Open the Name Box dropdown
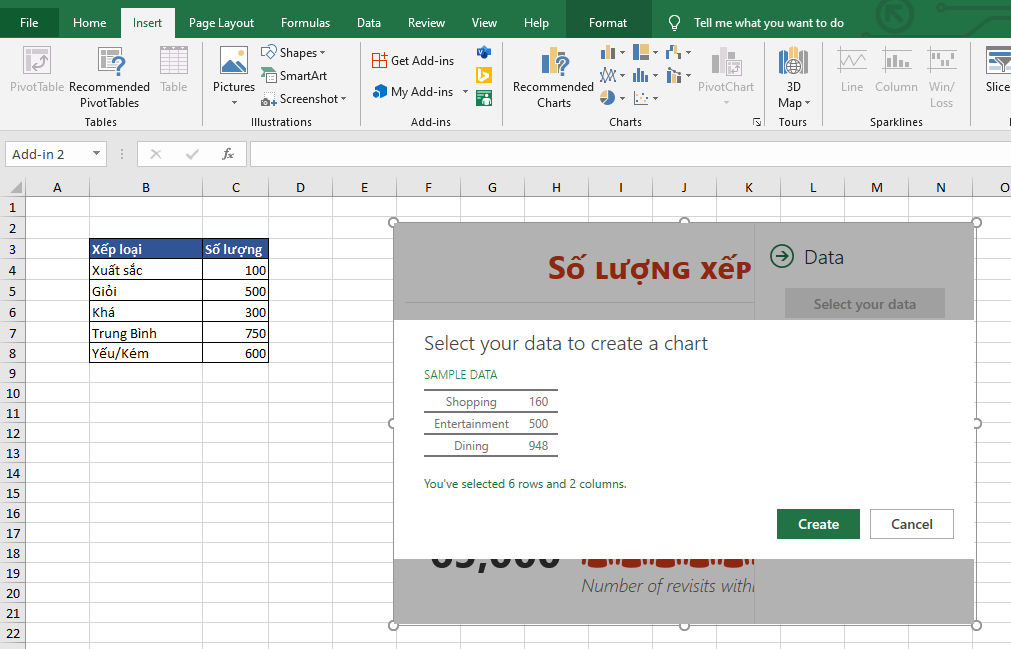The width and height of the screenshot is (1011, 649). pos(97,154)
